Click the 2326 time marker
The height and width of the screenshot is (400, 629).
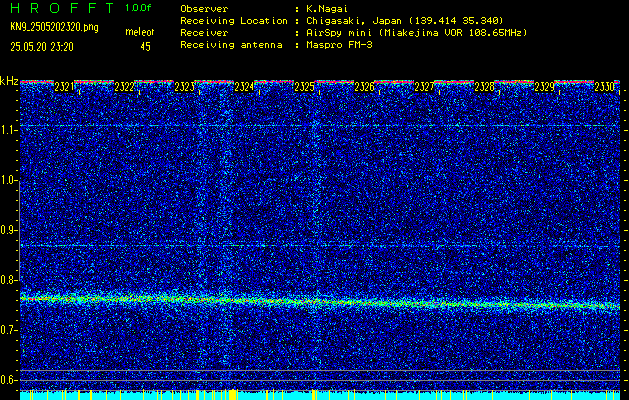coord(364,87)
